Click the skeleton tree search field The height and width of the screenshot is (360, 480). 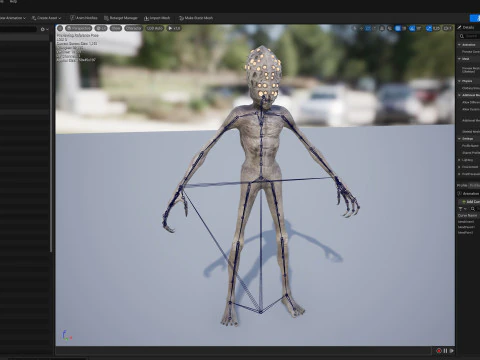pos(18,29)
